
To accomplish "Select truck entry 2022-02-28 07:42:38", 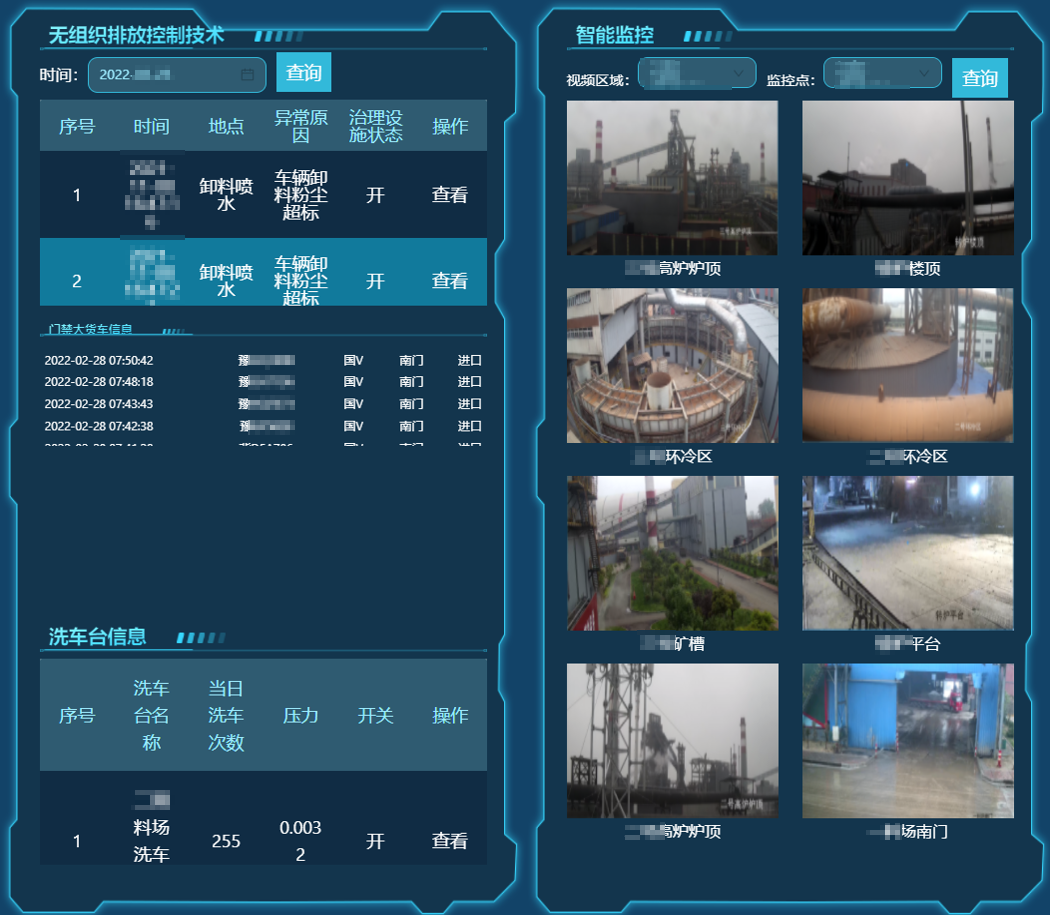I will (263, 426).
